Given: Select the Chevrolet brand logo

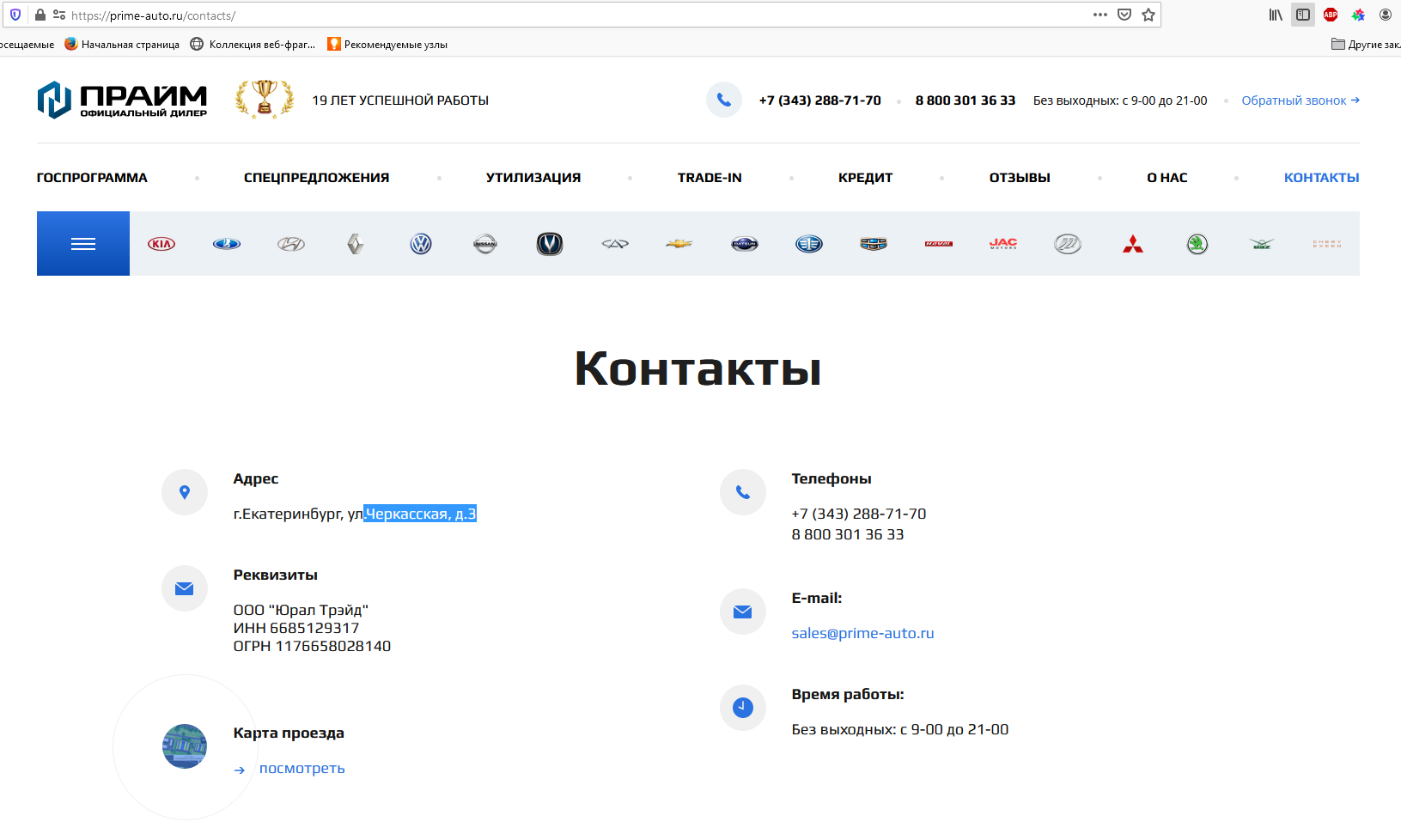Looking at the screenshot, I should pos(679,244).
